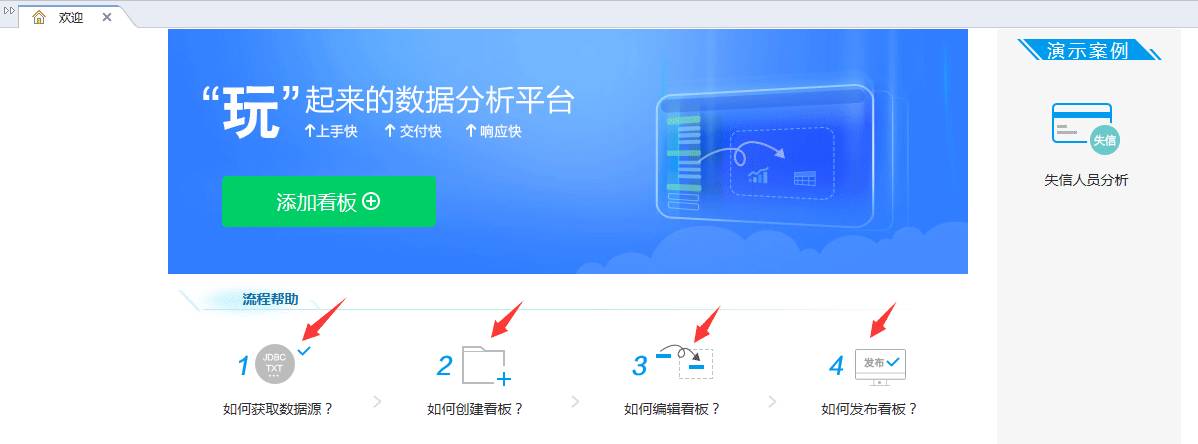The height and width of the screenshot is (444, 1198).
Task: Open the 如何发布看板？ help link
Action: [869, 409]
